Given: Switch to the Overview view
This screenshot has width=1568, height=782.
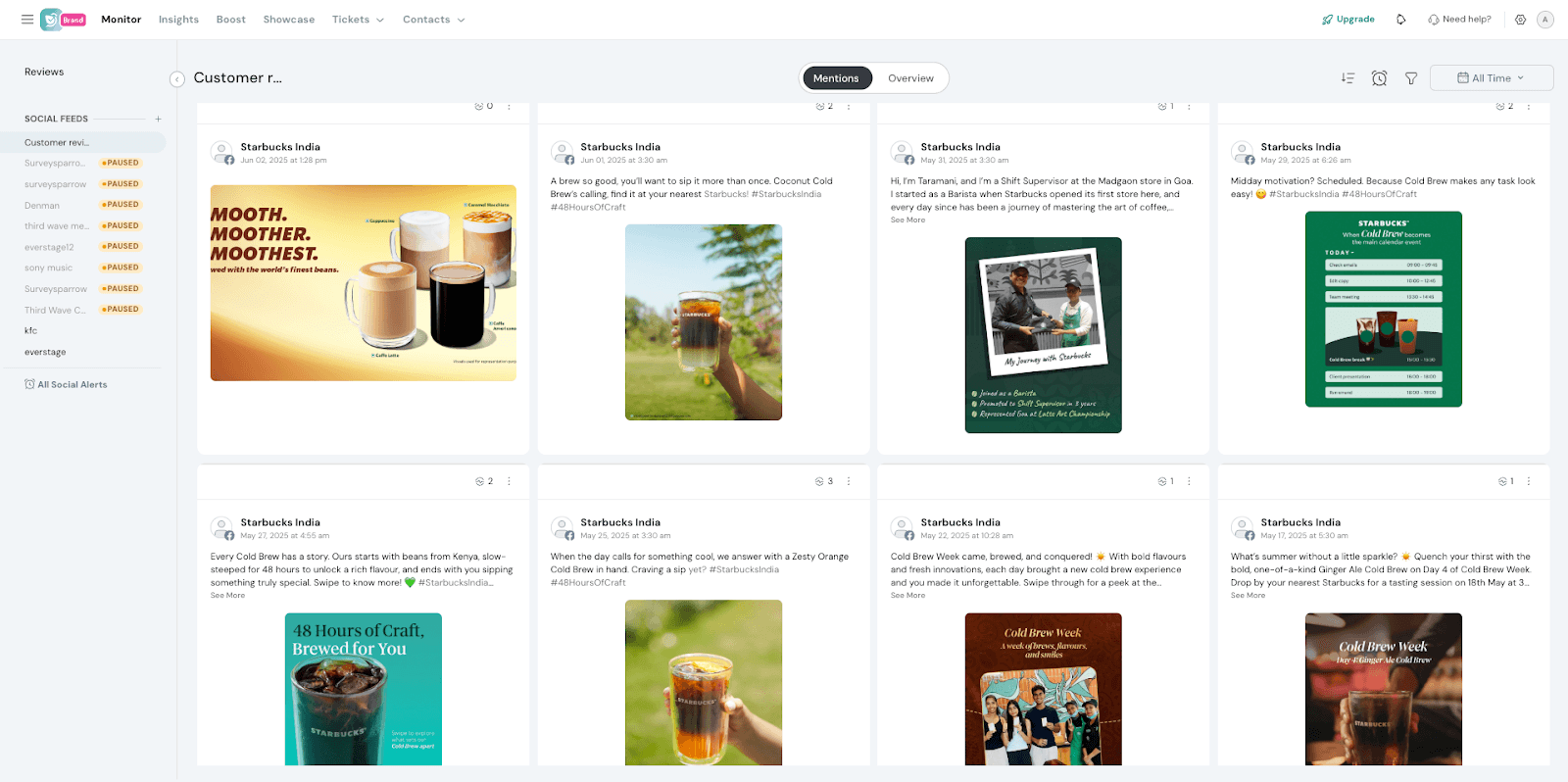Looking at the screenshot, I should 910,78.
